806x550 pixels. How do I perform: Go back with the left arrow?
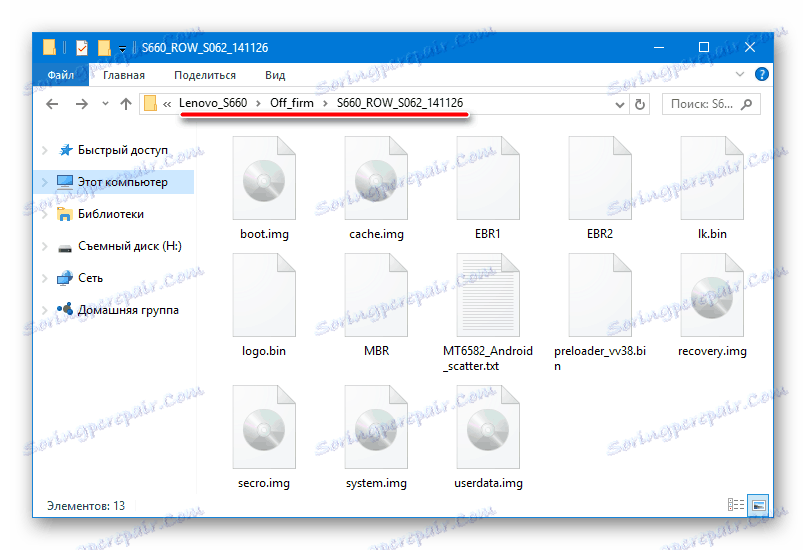52,104
